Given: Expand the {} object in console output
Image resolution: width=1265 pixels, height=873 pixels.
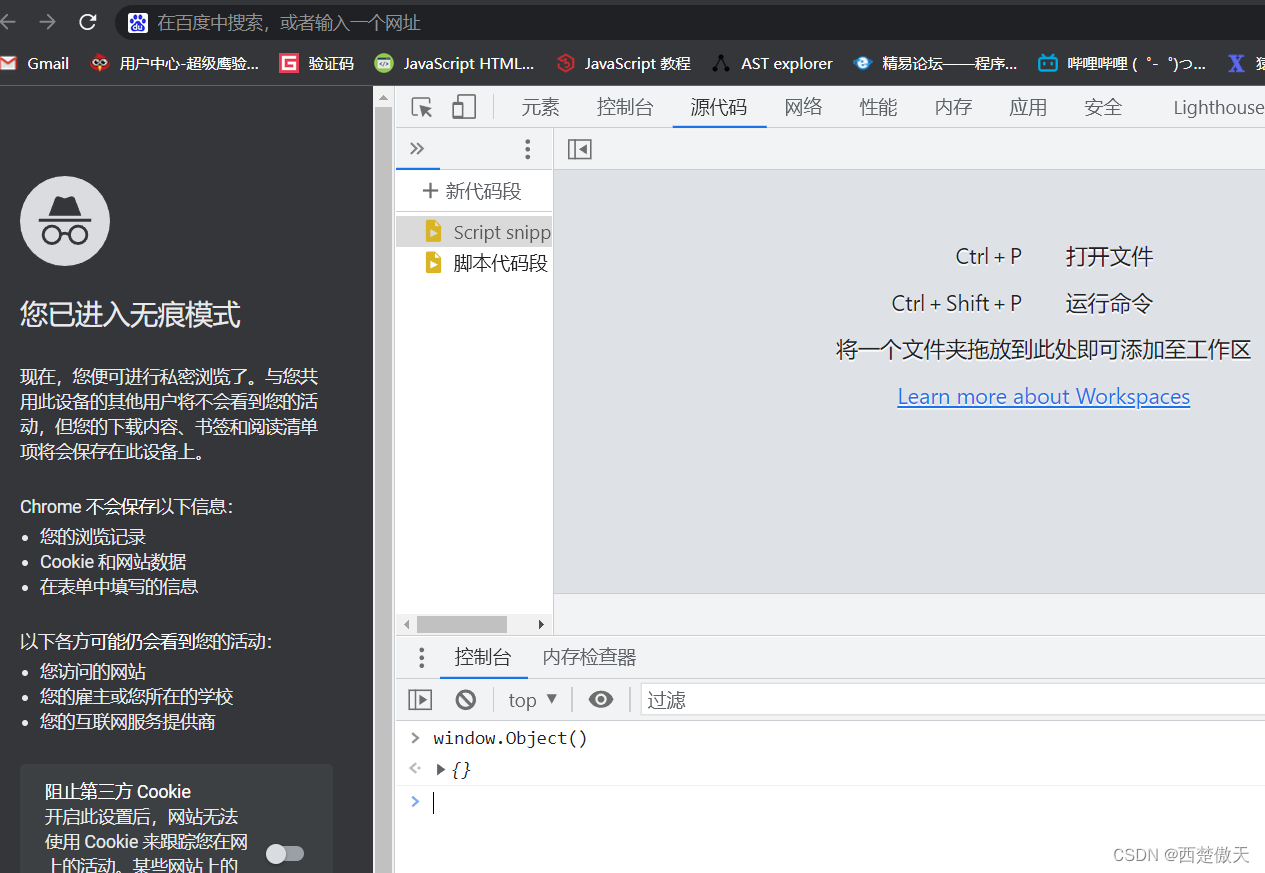Looking at the screenshot, I should [440, 769].
